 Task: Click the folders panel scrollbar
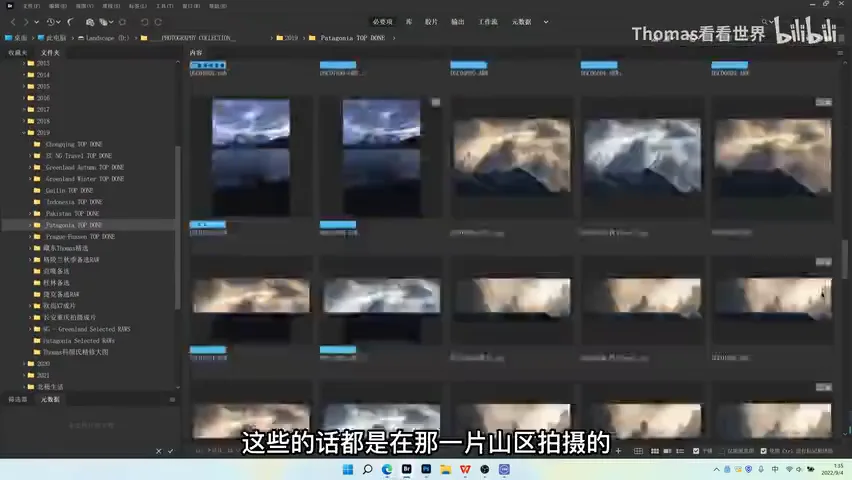coord(178,228)
